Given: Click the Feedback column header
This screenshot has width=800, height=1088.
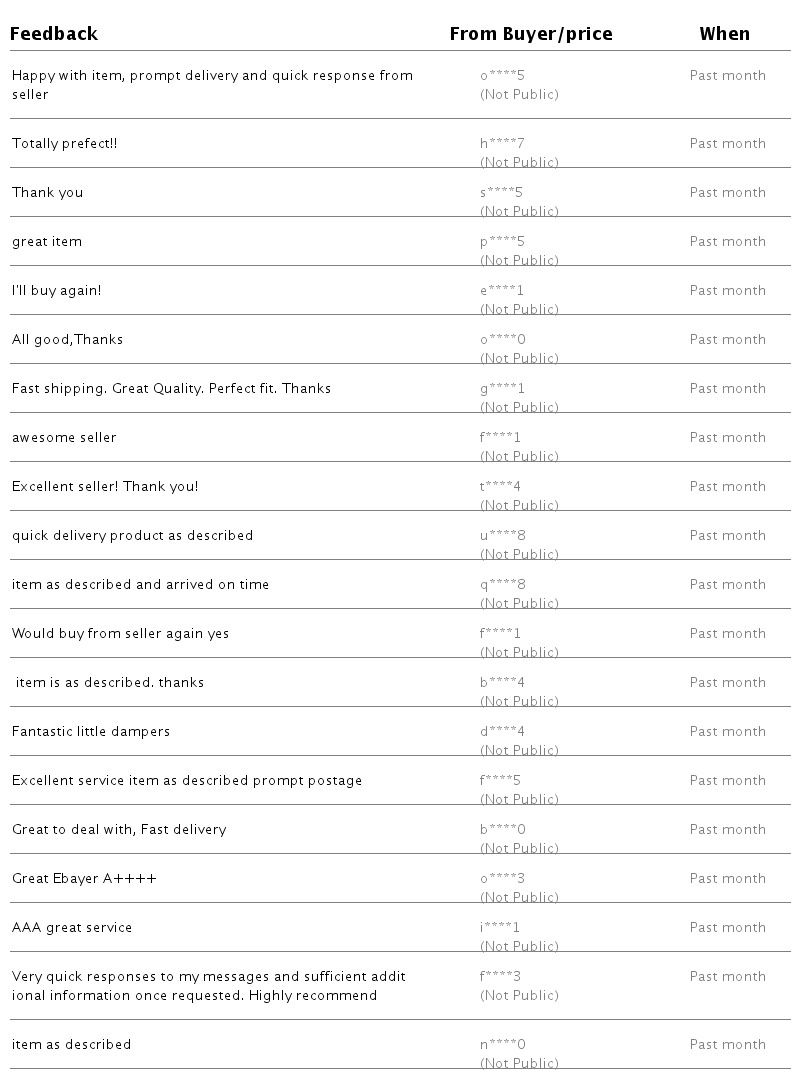Looking at the screenshot, I should 54,34.
